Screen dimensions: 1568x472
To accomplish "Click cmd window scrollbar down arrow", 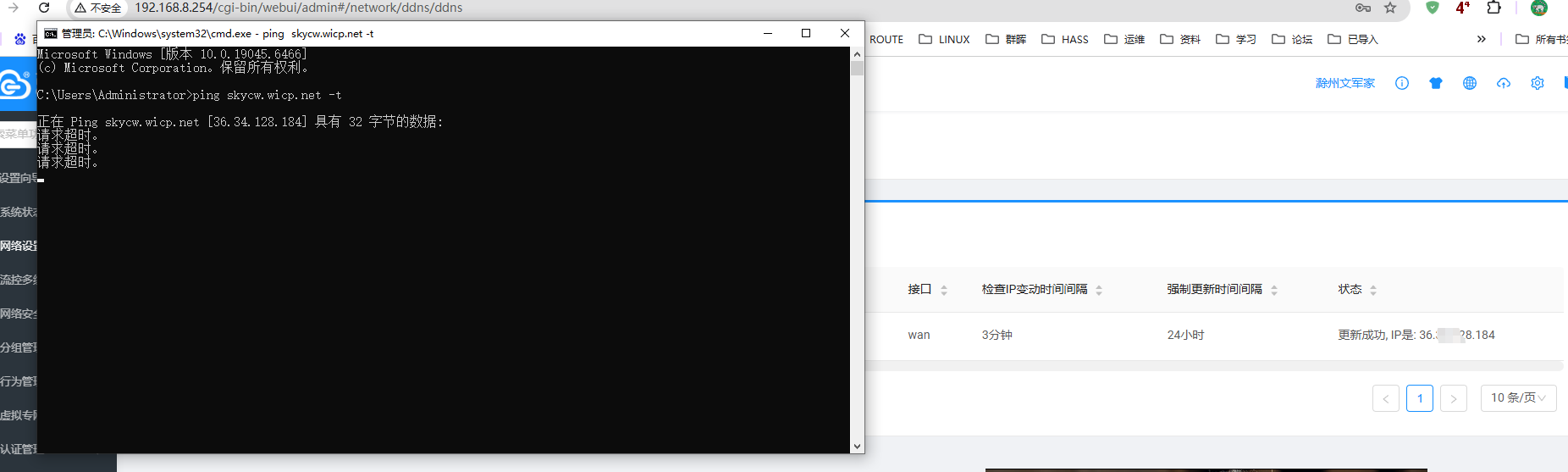I will (857, 446).
